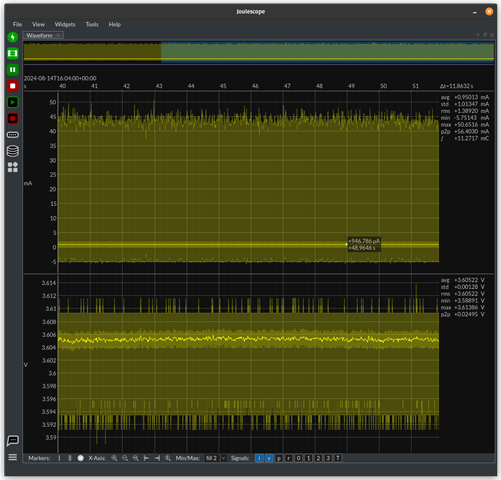The width and height of the screenshot is (501, 480).
Task: Click the current max +50.6516 mA statistic
Action: [x=465, y=125]
